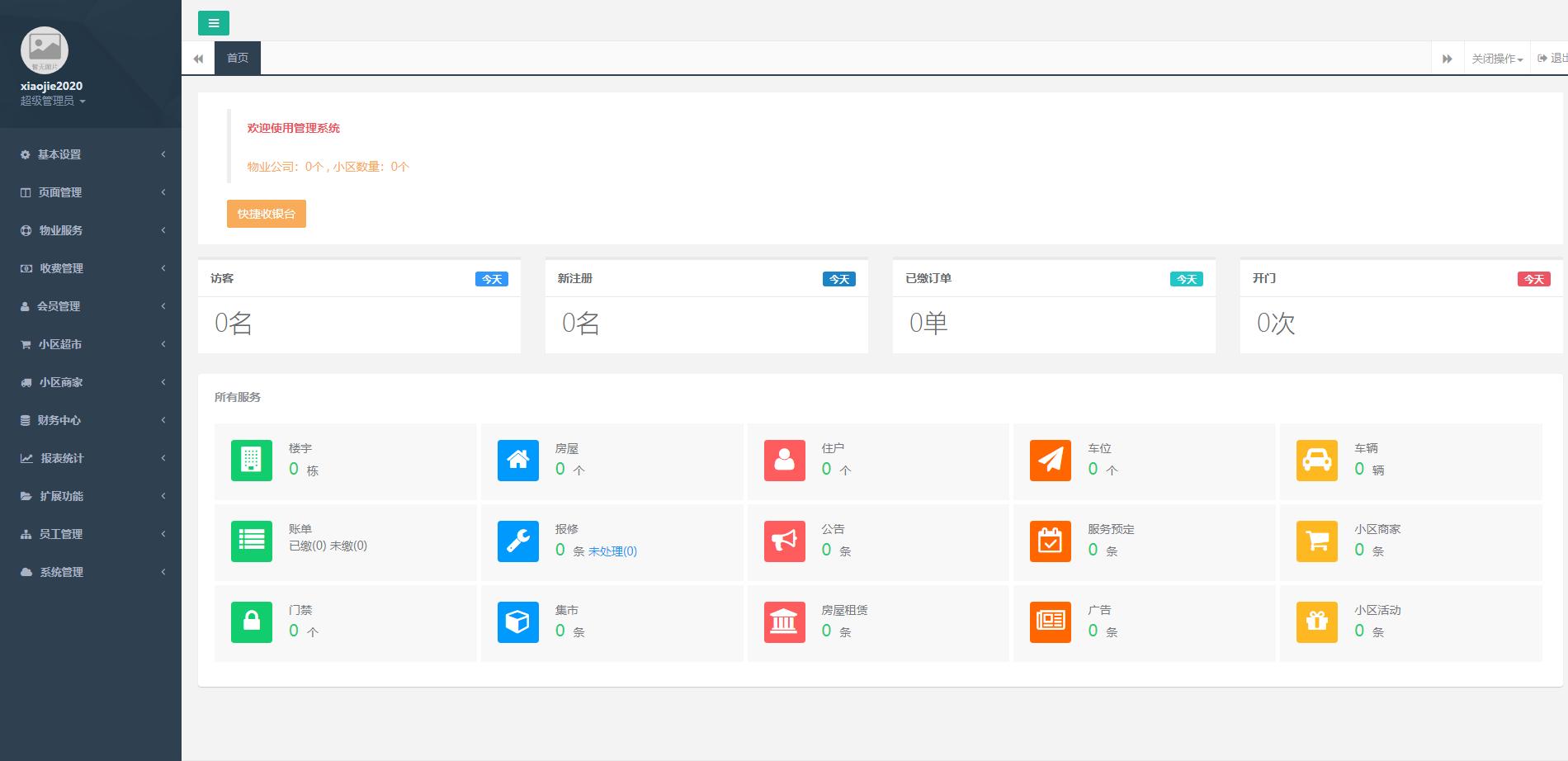Open the 报表统计 menu item
Viewport: 1568px width, 761px height.
91,458
